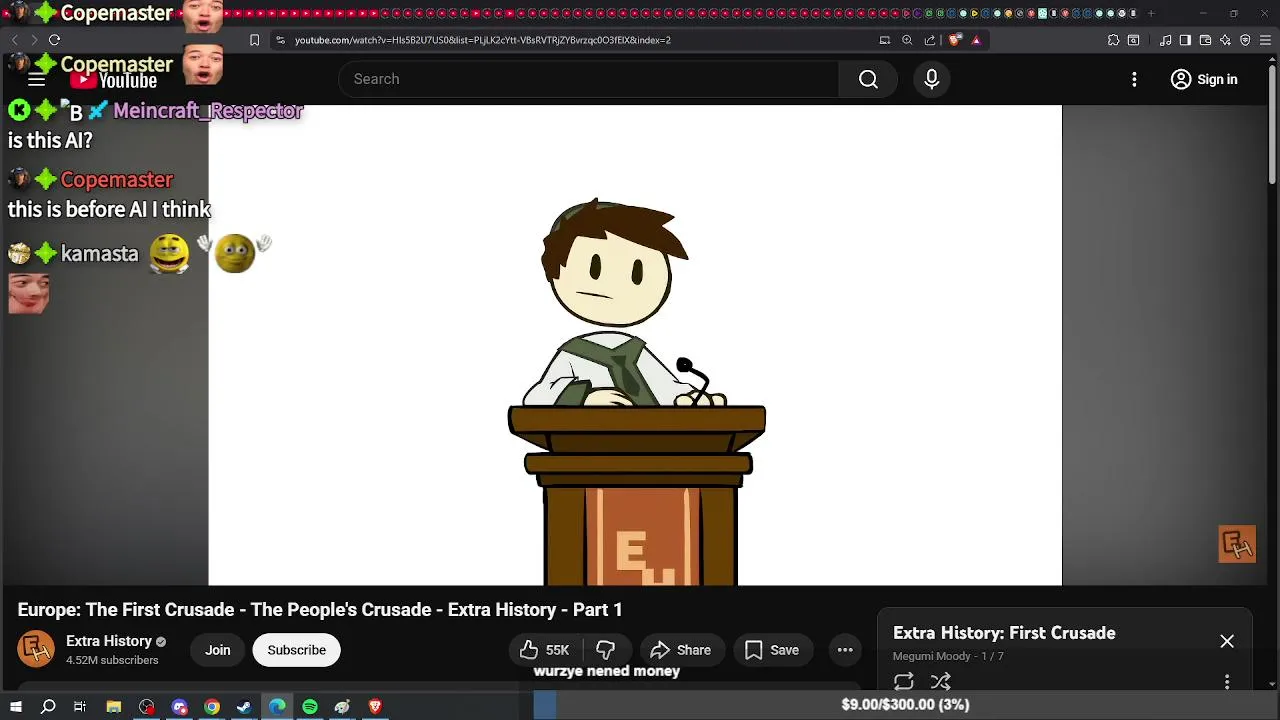Open Steam from taskbar
This screenshot has width=1280, height=720.
point(244,707)
